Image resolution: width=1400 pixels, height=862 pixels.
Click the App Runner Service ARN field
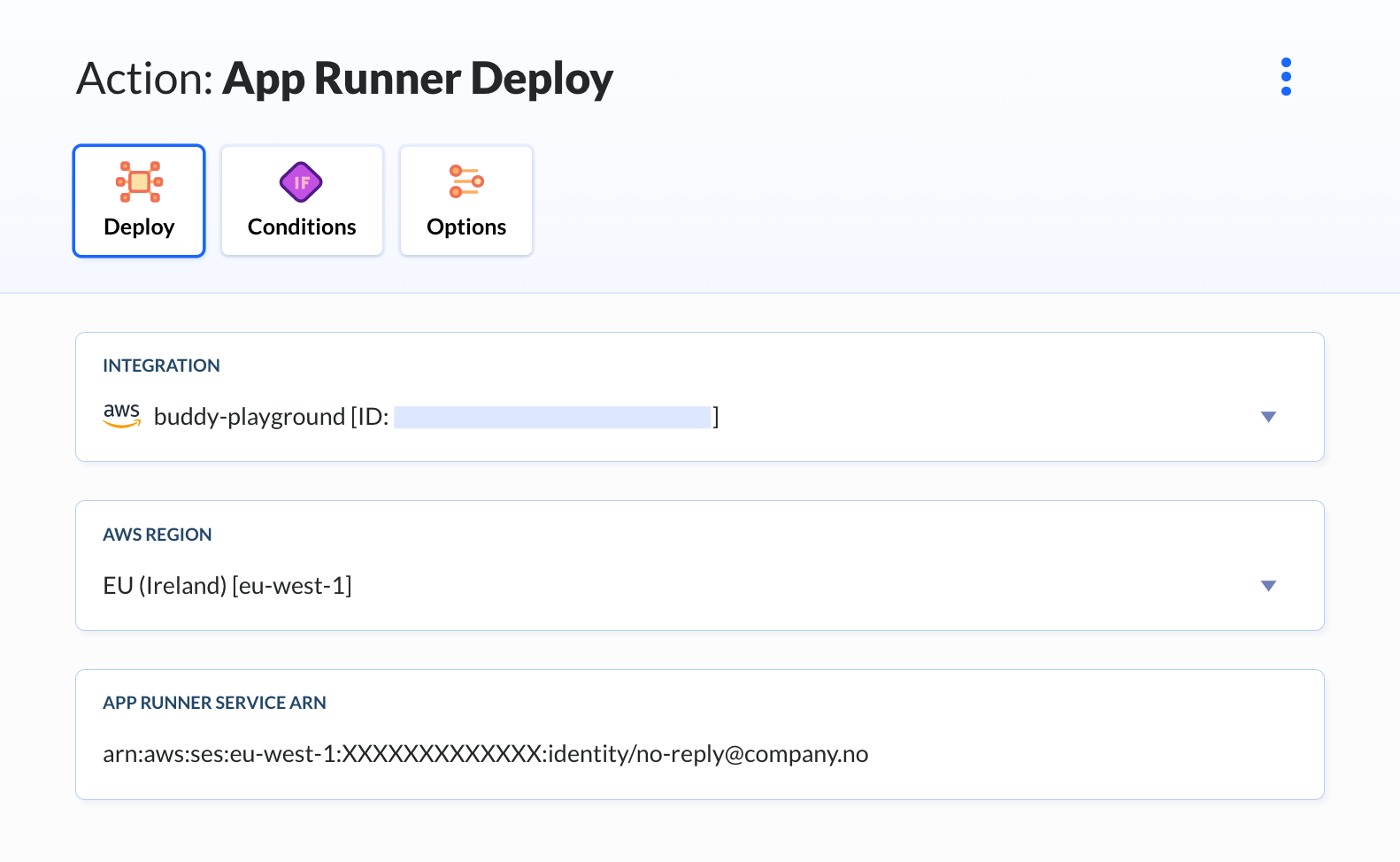700,735
